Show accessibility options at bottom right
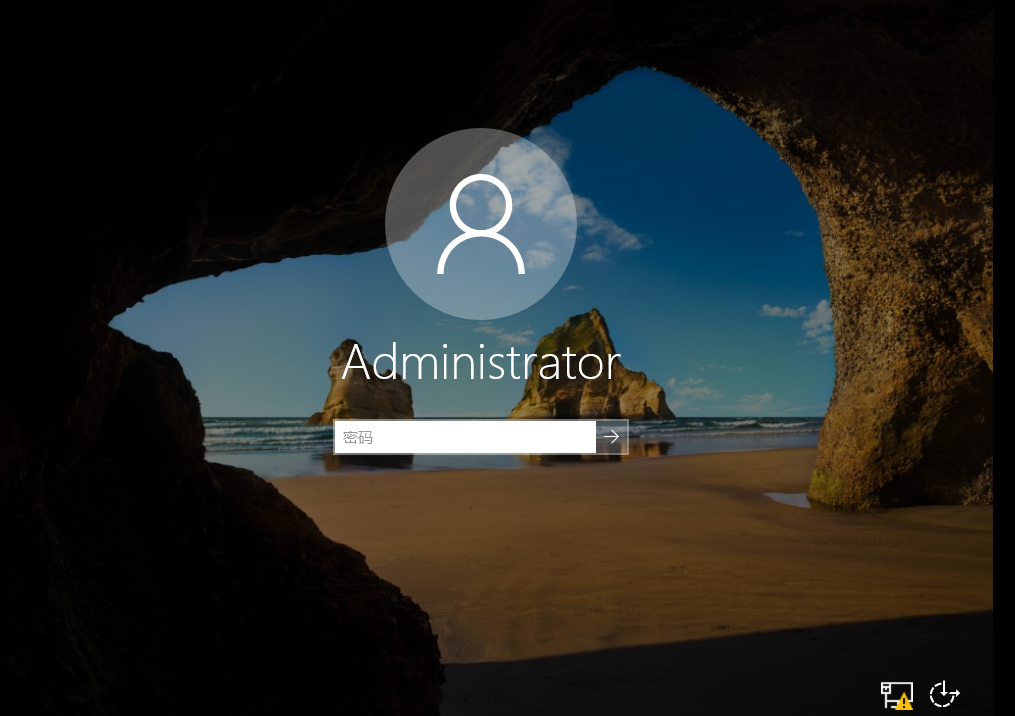The image size is (1015, 716). [944, 694]
